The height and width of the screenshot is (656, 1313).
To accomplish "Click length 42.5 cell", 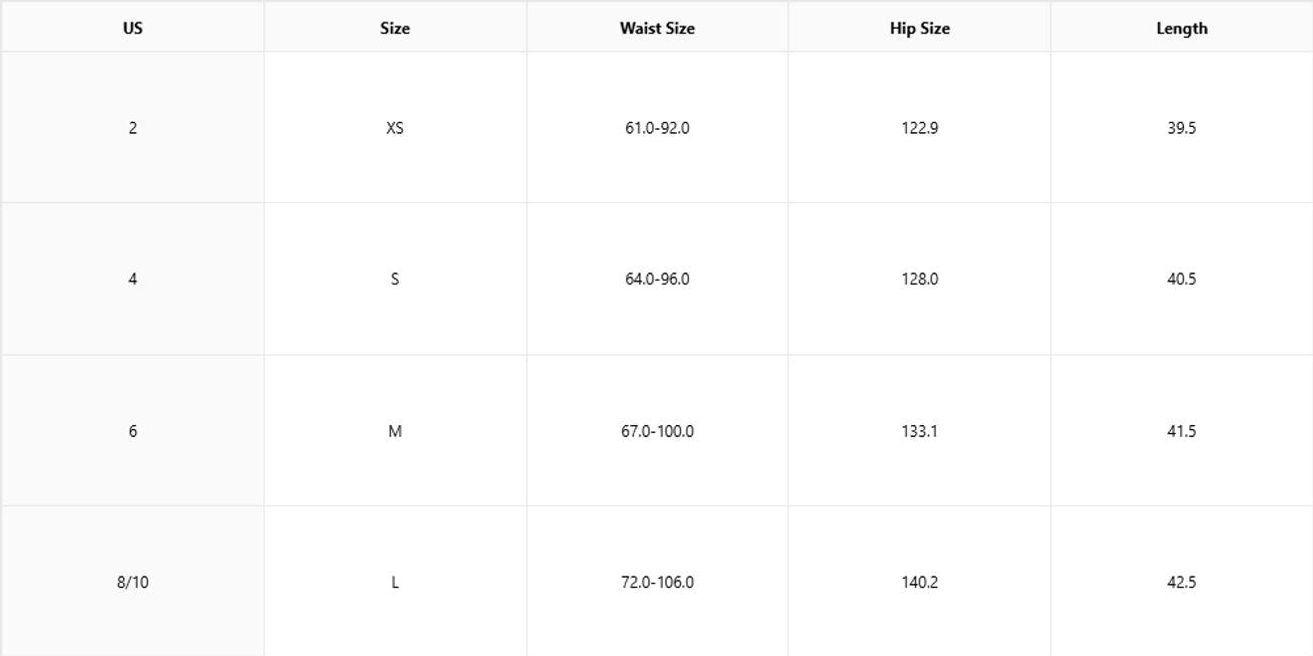I will coord(1182,582).
